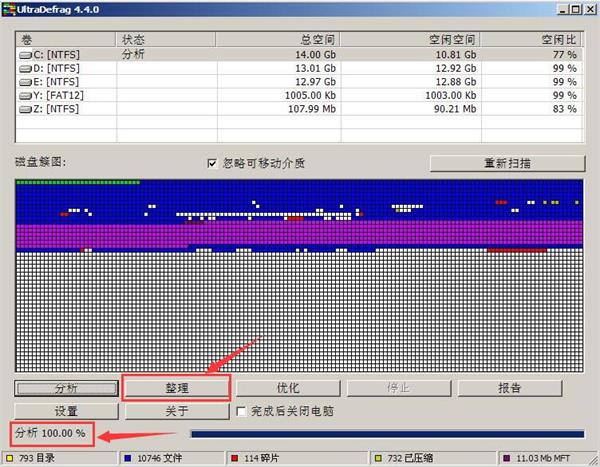600x467 pixels.
Task: Click the UltraDefrag app icon in title bar
Action: pyautogui.click(x=9, y=9)
